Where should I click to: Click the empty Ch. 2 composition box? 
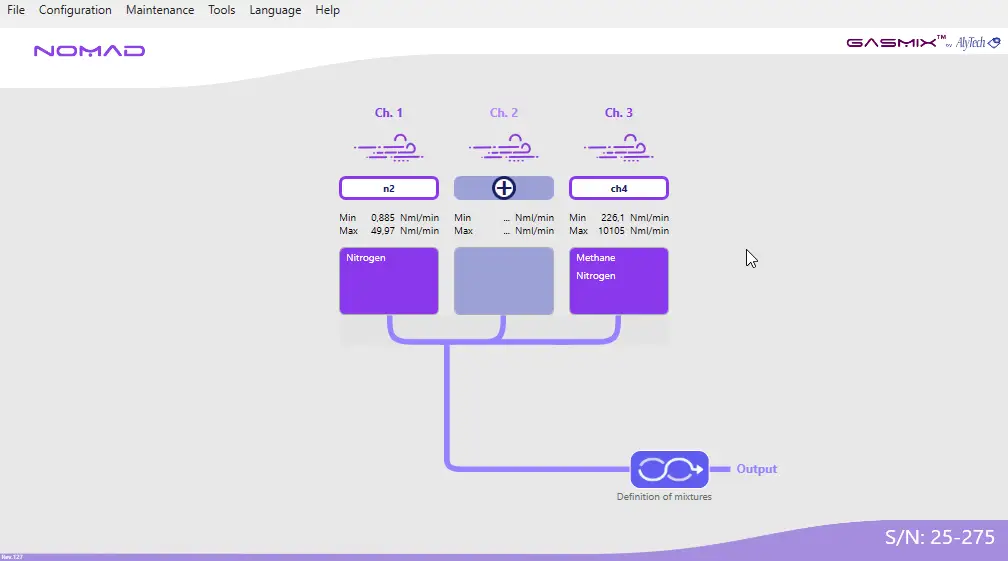click(504, 281)
